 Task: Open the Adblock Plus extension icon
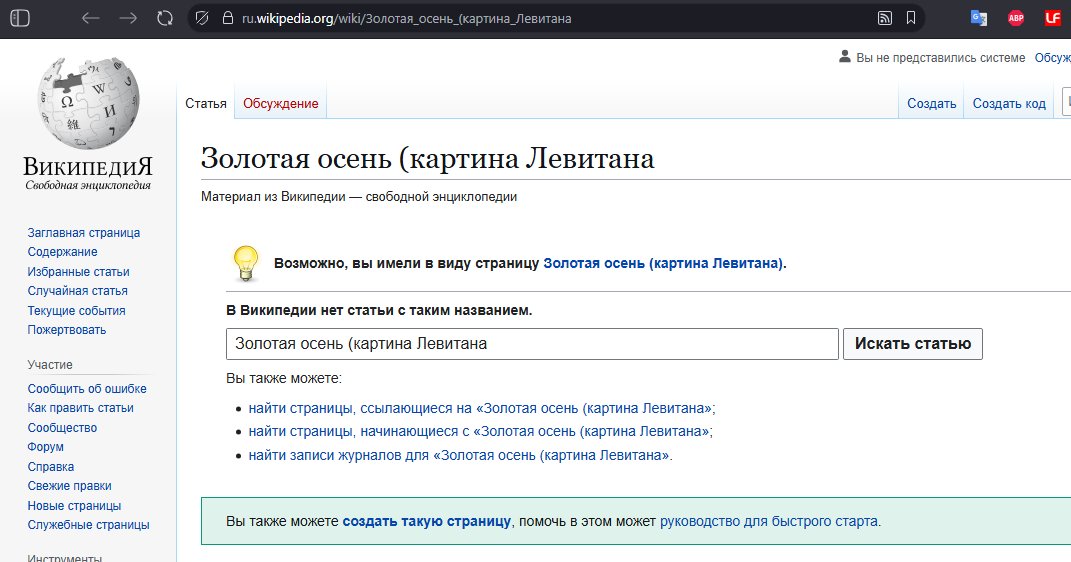pos(1015,18)
